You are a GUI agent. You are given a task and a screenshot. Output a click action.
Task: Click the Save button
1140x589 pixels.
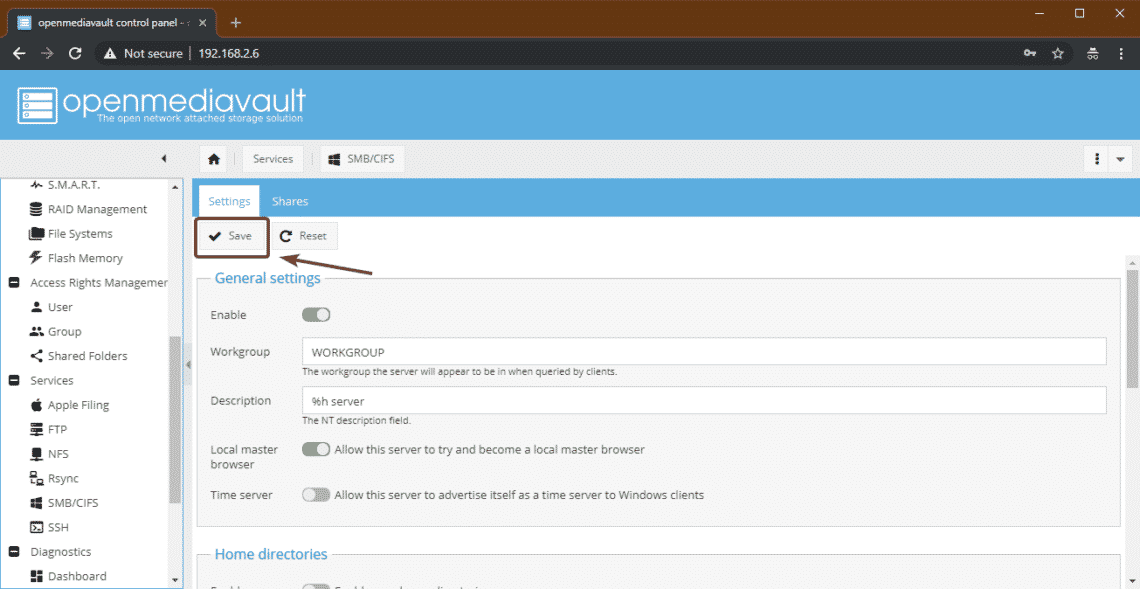tap(231, 236)
